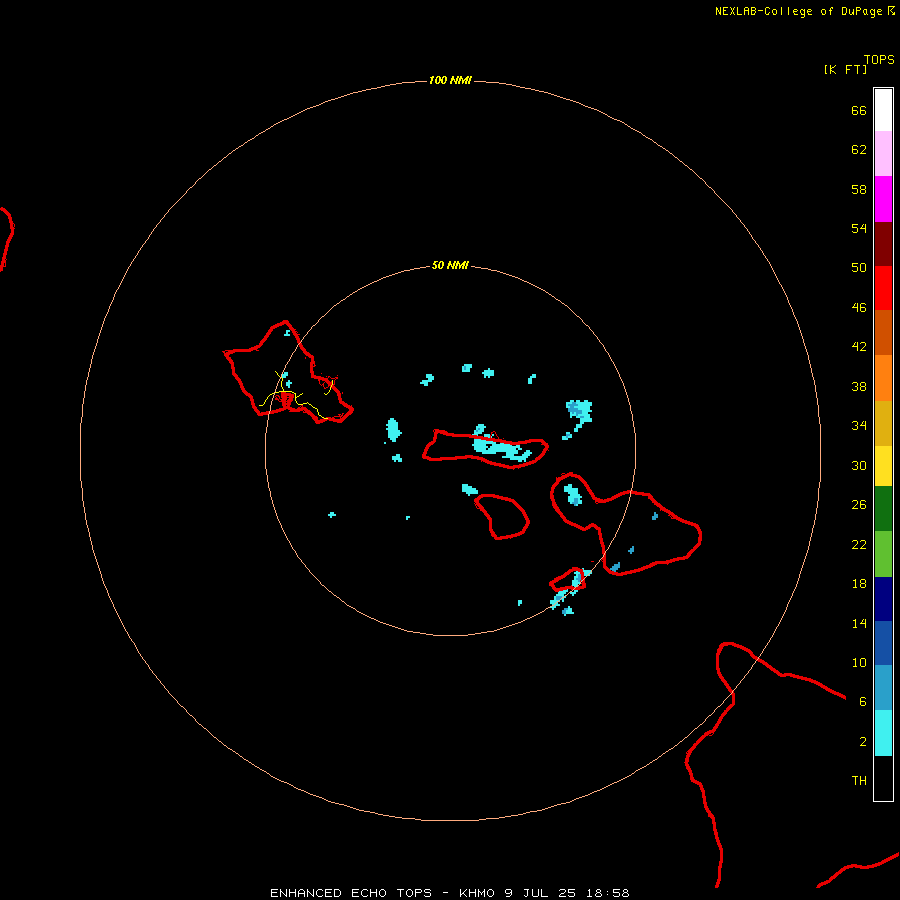Select the dark orange 46 kft swatch

[883, 332]
